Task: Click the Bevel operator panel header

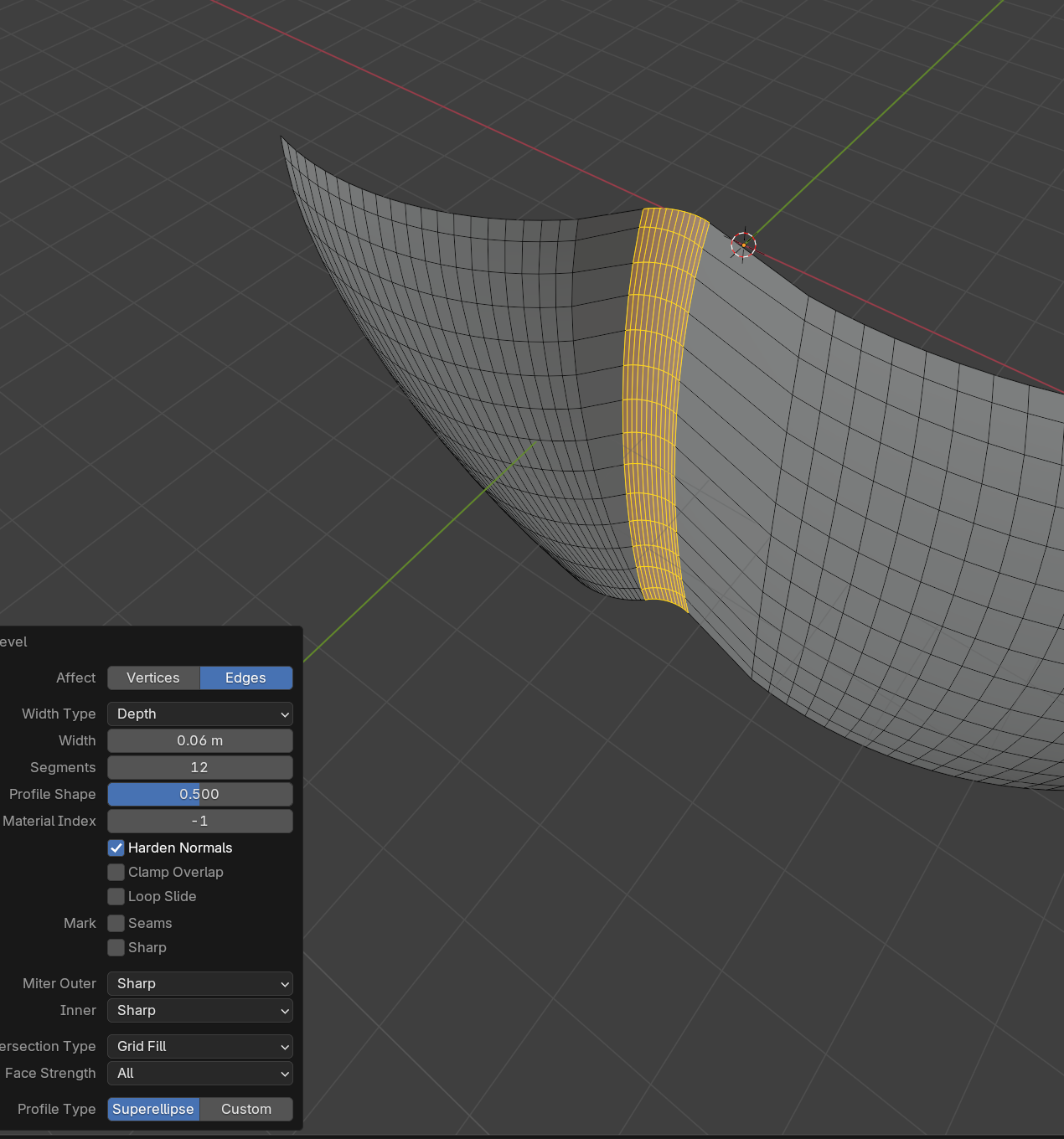Action: [14, 642]
